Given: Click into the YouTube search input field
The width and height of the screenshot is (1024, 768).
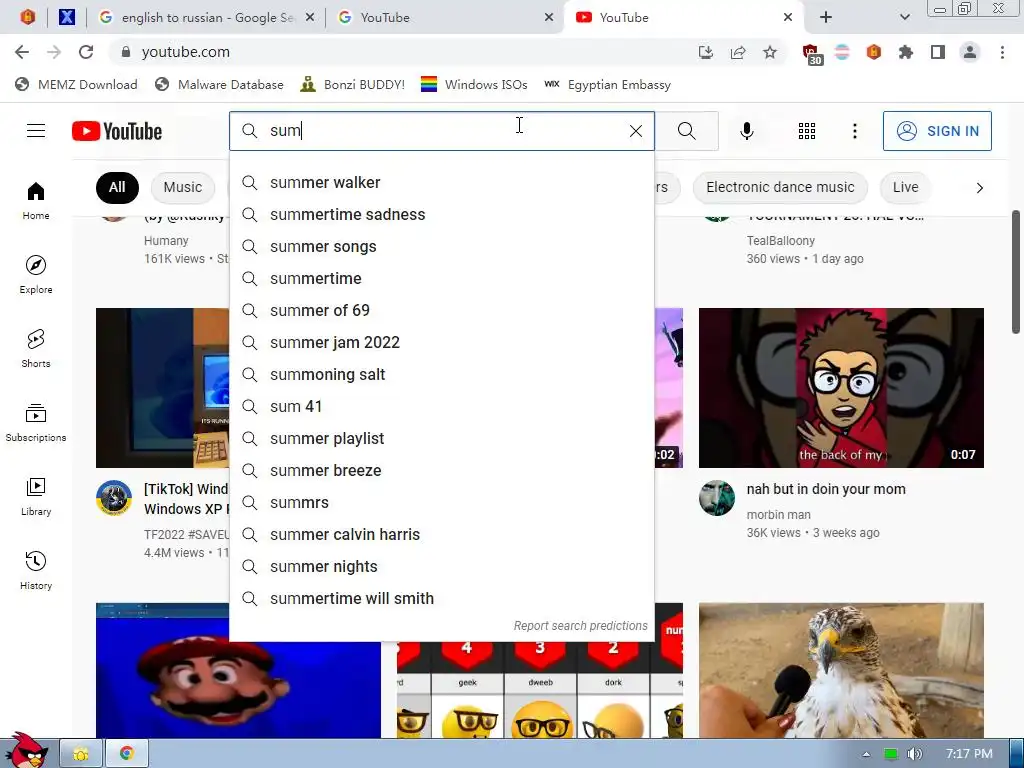Looking at the screenshot, I should coord(444,131).
